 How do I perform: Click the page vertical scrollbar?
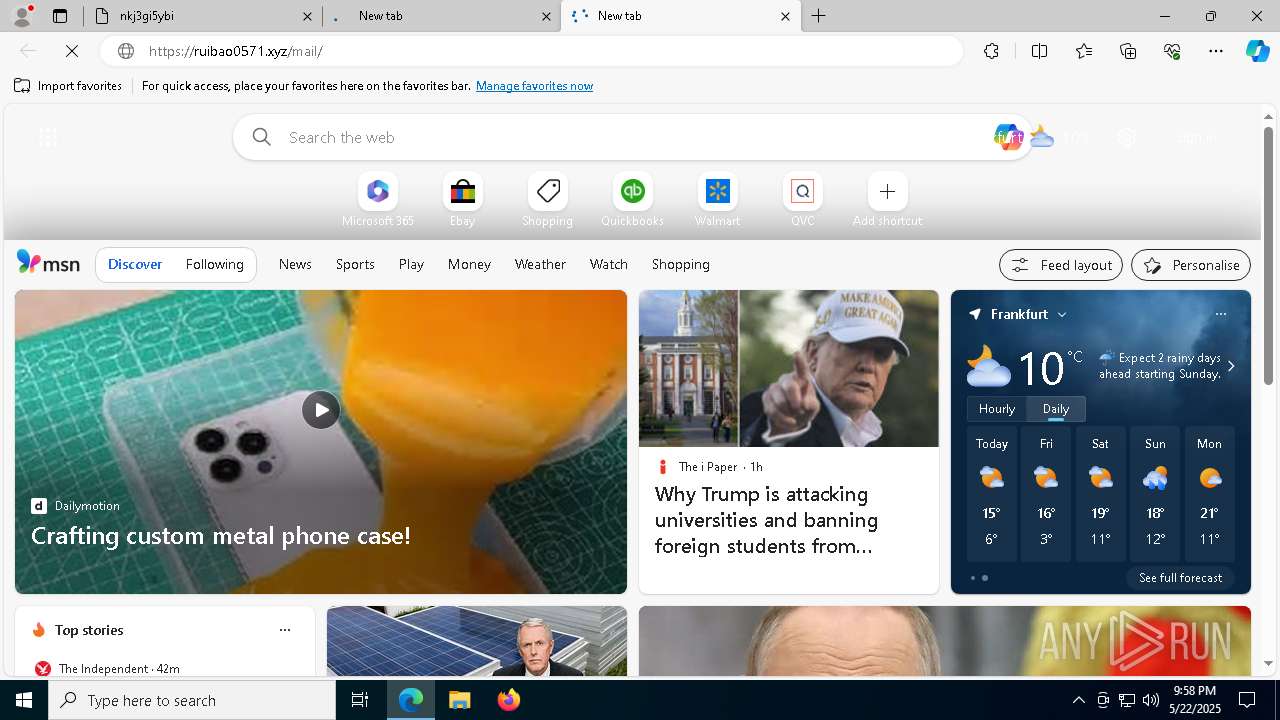click(x=1269, y=256)
